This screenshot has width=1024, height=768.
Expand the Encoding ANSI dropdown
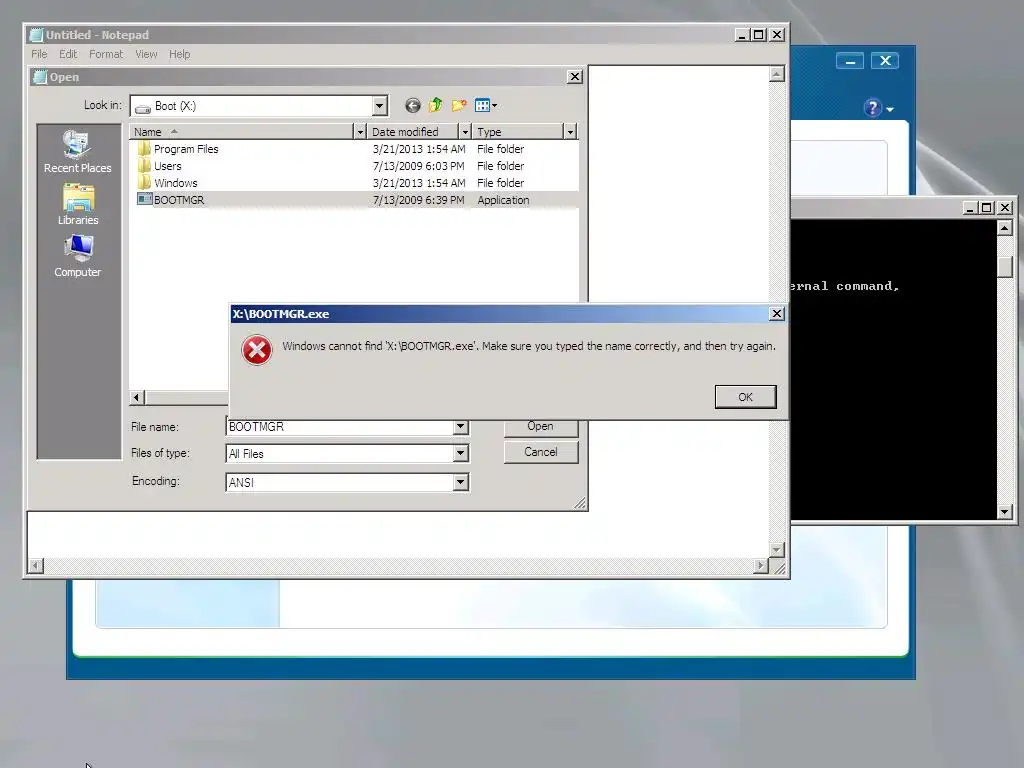coord(460,482)
